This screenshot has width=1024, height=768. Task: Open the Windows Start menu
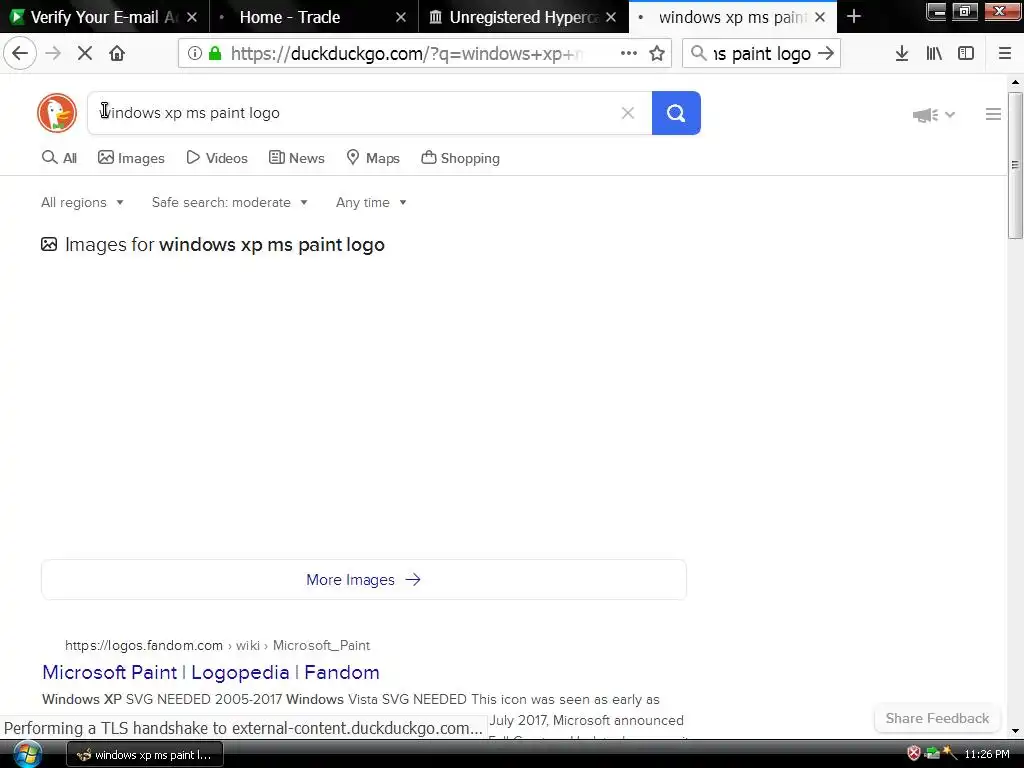(27, 754)
